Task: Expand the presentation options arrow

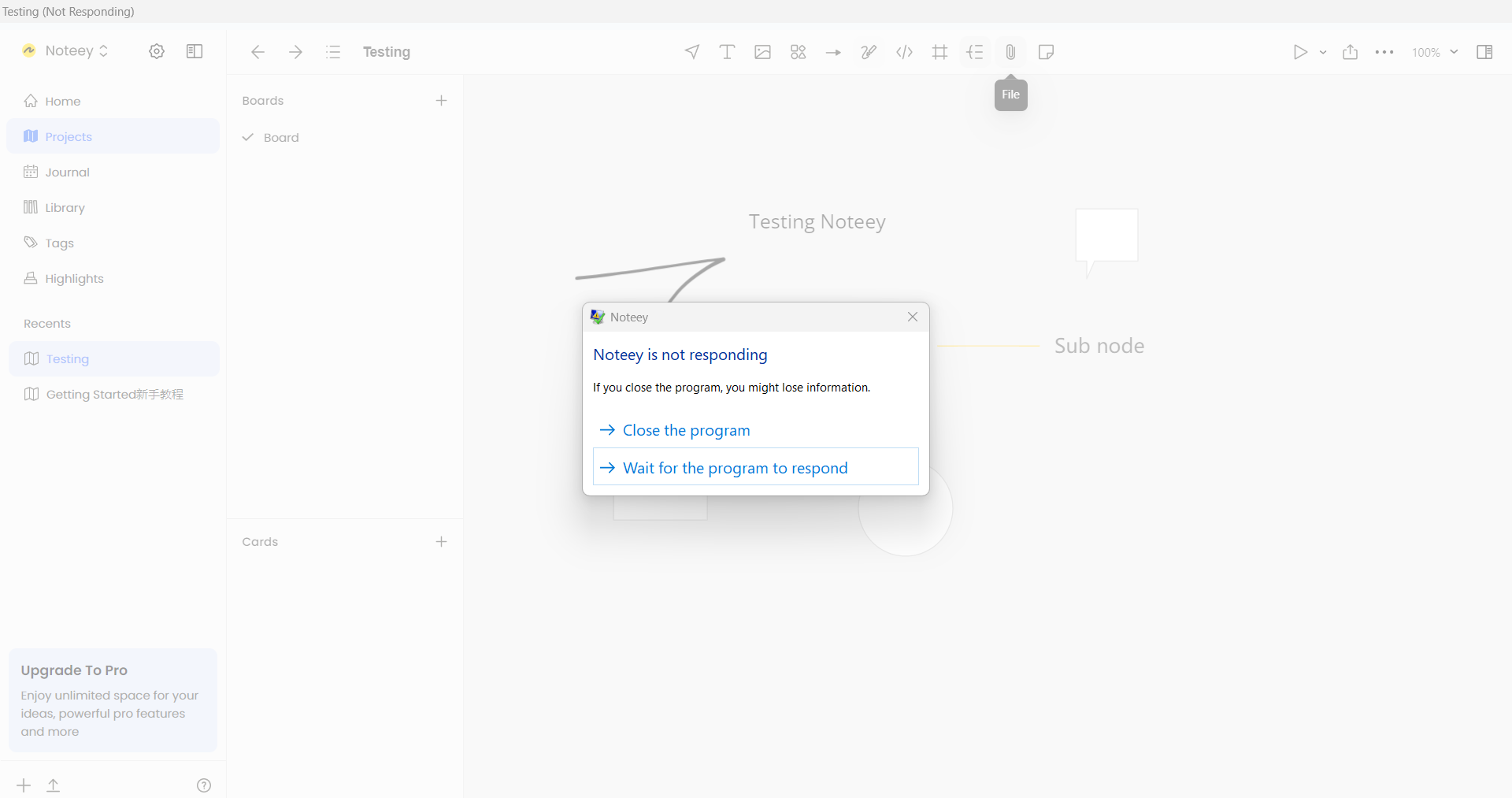Action: coord(1323,52)
